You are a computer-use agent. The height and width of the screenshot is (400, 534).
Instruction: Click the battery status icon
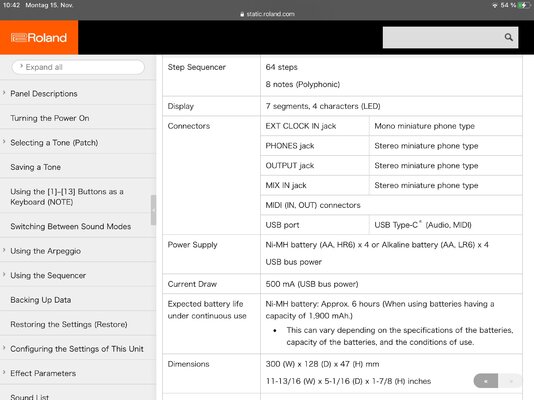524,5
